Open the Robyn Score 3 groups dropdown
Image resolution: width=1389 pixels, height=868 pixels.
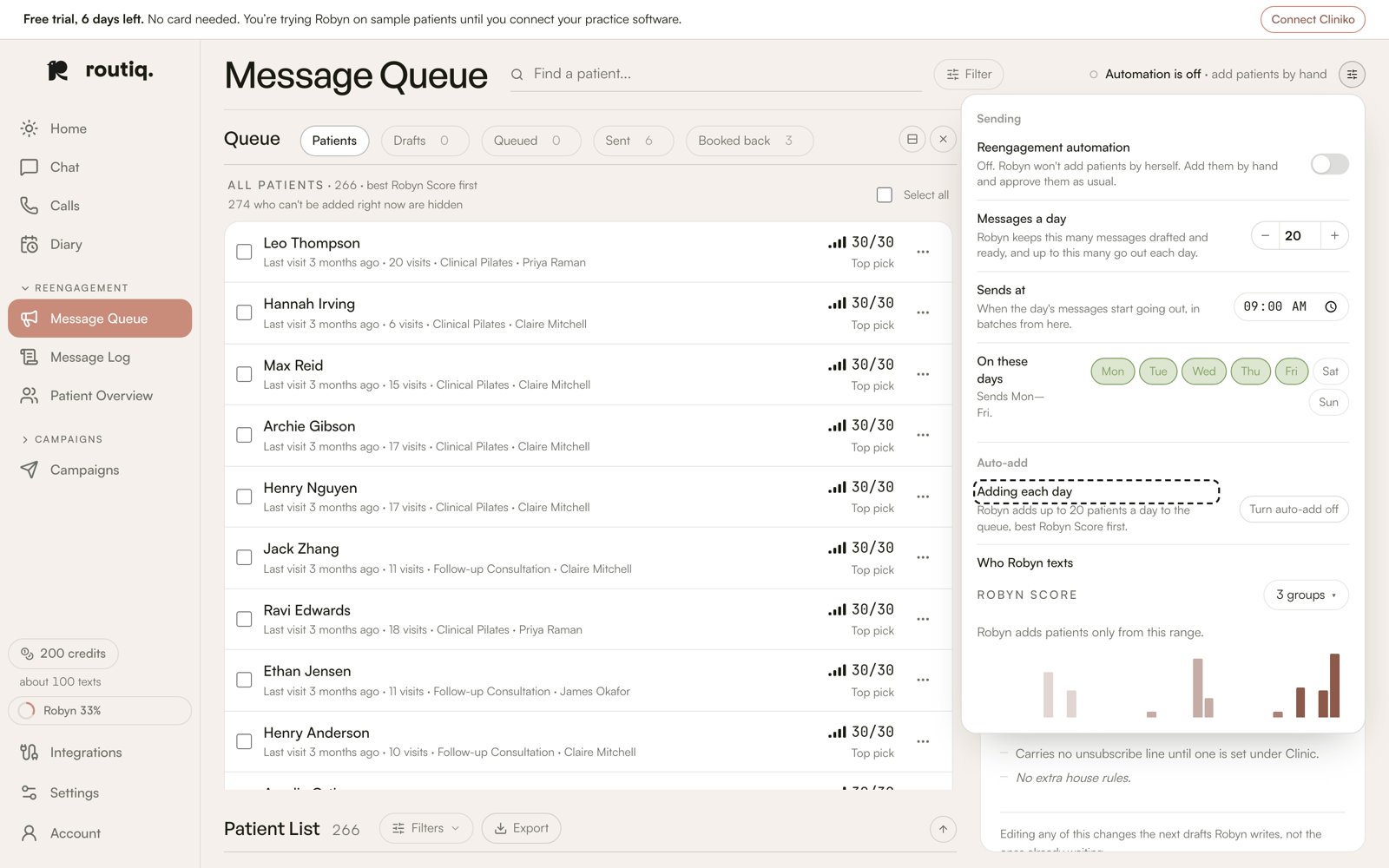pos(1306,595)
